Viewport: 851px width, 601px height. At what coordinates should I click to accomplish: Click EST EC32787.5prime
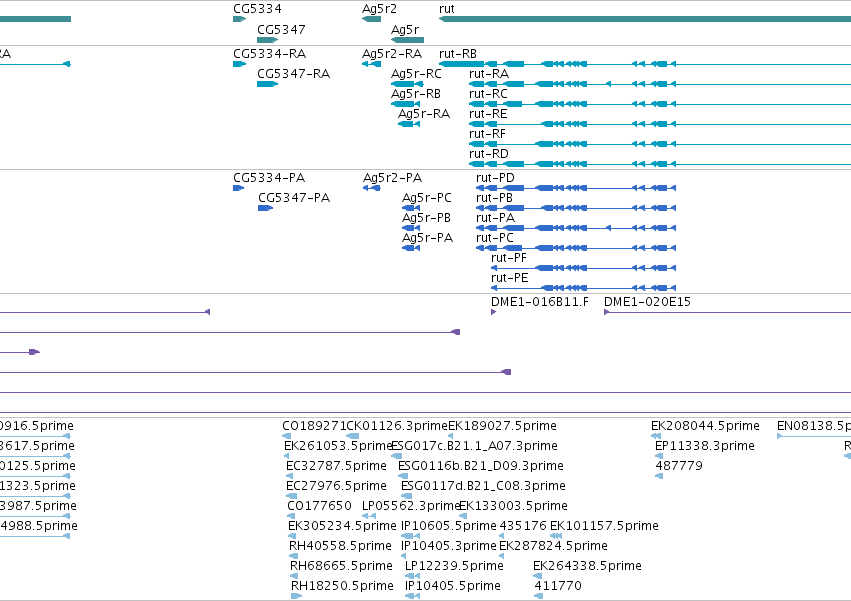291,476
